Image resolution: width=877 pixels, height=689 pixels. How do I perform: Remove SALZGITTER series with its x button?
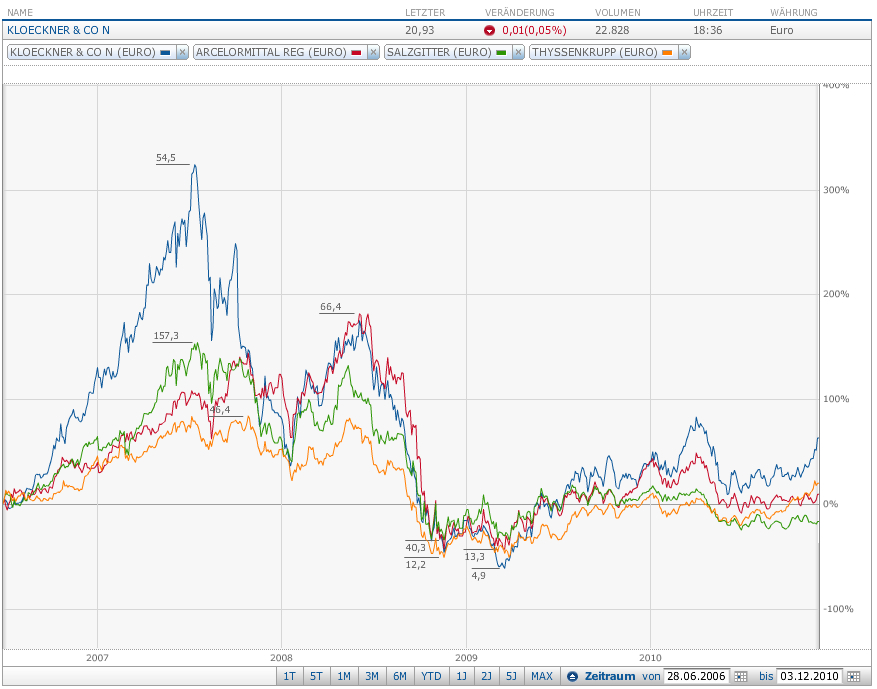518,53
